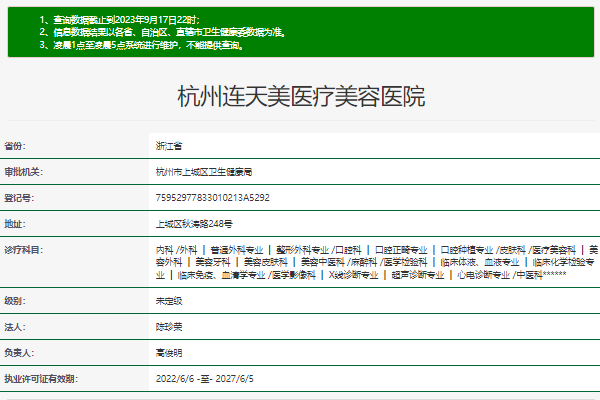The height and width of the screenshot is (400, 600).
Task: Click the 级别 row label
Action: click(x=15, y=300)
